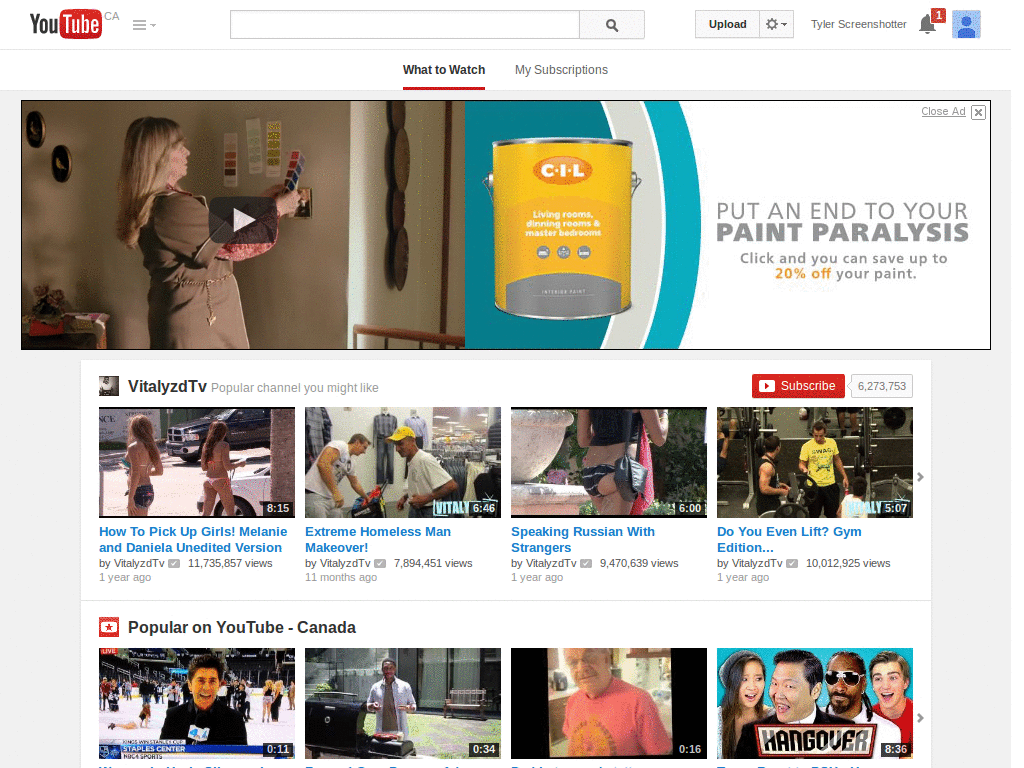Click VitalyzdTv byline under Do You Even Lift

click(x=757, y=563)
